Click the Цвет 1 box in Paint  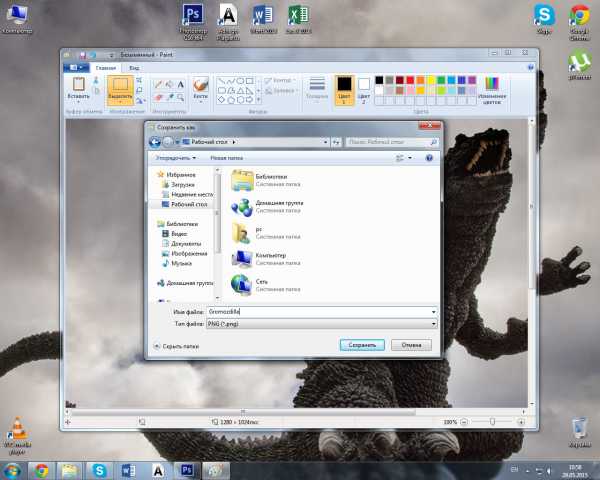pyautogui.click(x=344, y=90)
